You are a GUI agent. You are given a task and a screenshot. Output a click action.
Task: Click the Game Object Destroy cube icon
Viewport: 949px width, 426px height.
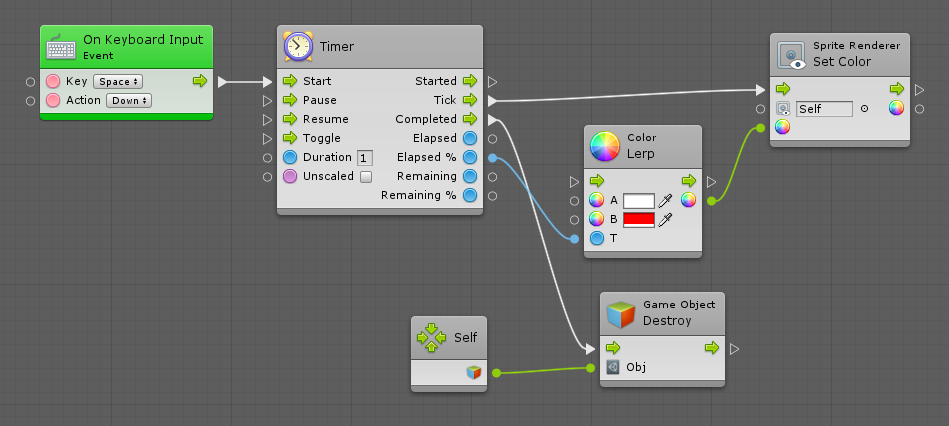(x=621, y=313)
